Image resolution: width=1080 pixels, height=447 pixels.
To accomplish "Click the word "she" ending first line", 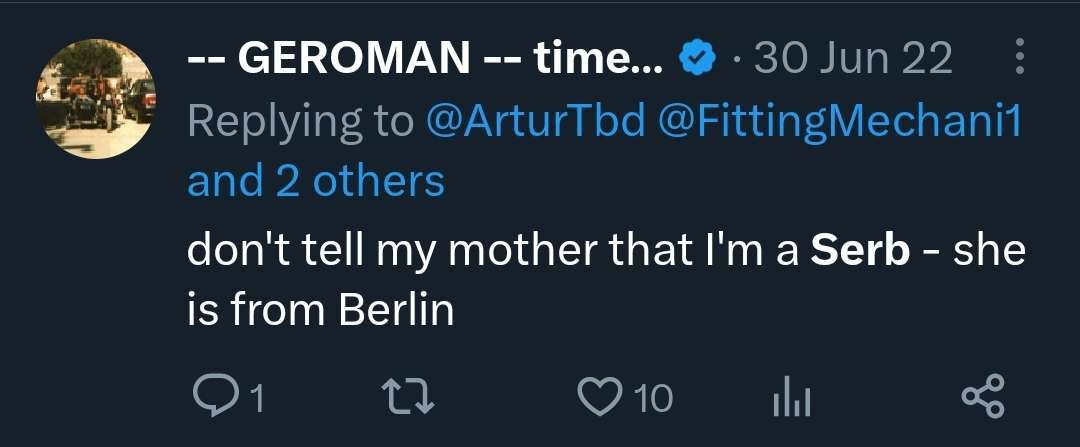I will [989, 251].
